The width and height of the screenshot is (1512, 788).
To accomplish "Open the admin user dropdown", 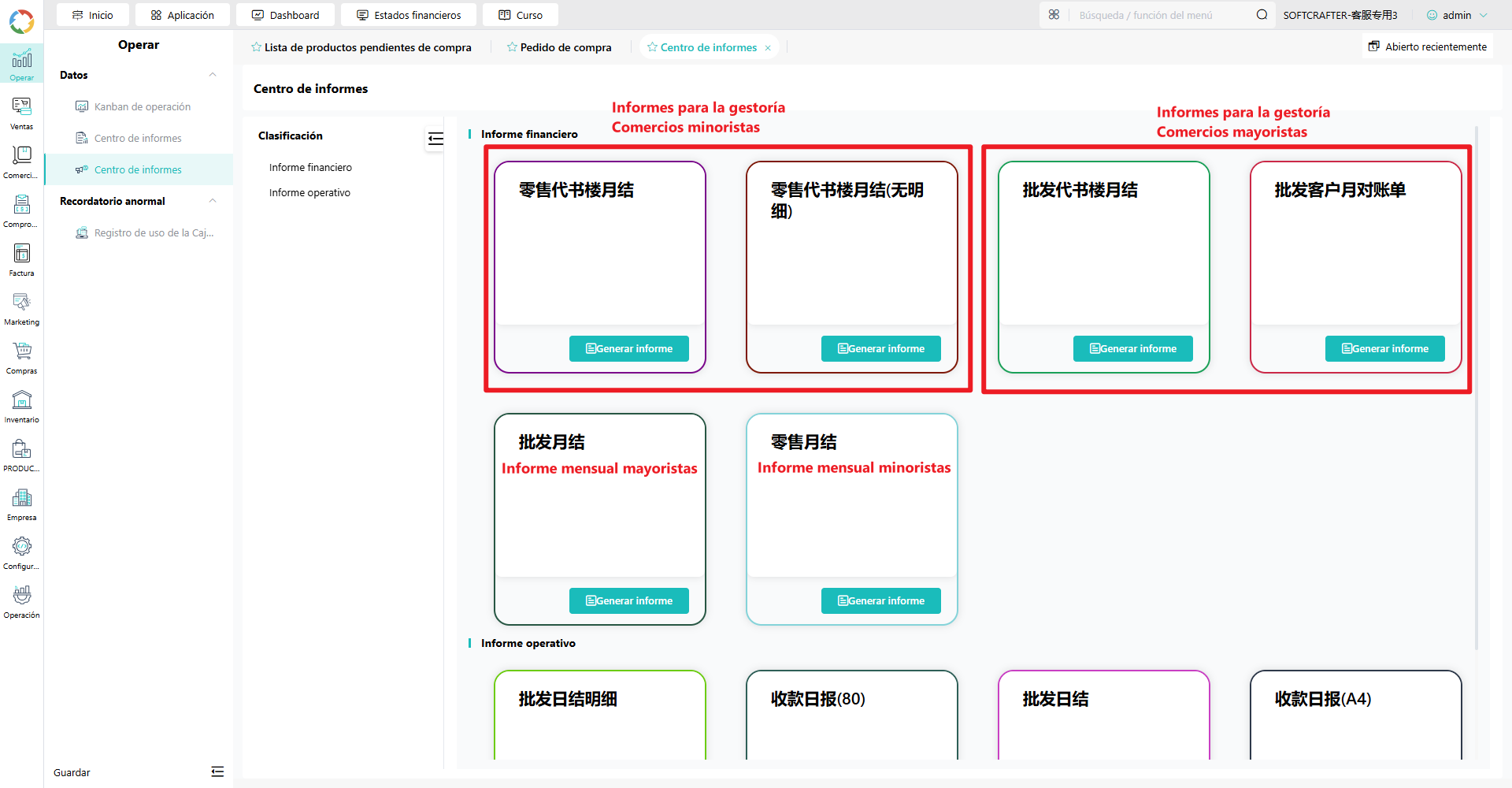I will coord(1458,15).
